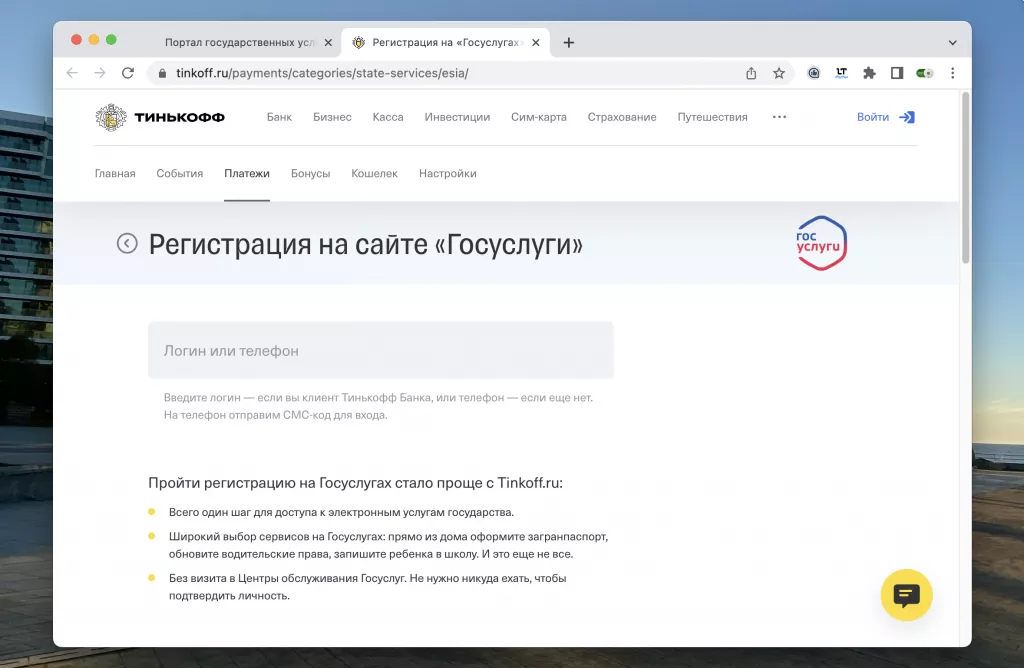Click the Госуслуги logo icon
The height and width of the screenshot is (668, 1024).
pos(820,242)
